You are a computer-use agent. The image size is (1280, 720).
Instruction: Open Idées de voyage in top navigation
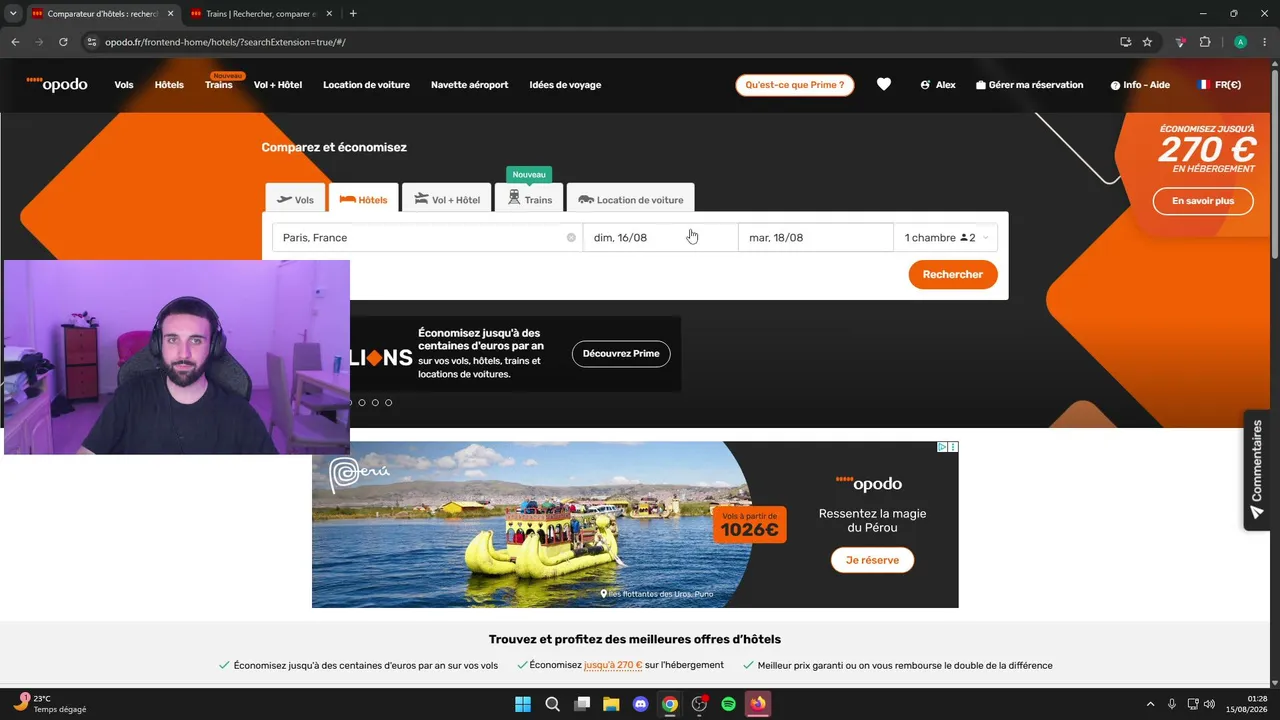pyautogui.click(x=565, y=85)
